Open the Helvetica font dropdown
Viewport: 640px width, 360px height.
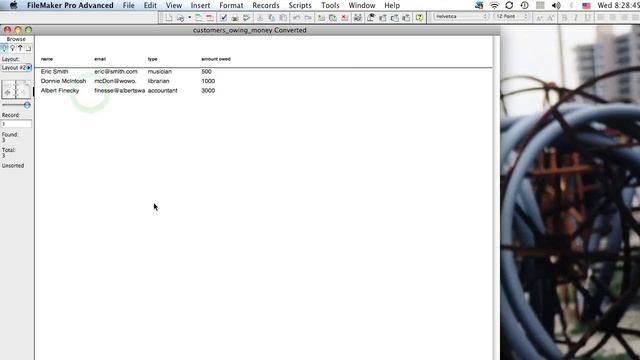pos(461,16)
